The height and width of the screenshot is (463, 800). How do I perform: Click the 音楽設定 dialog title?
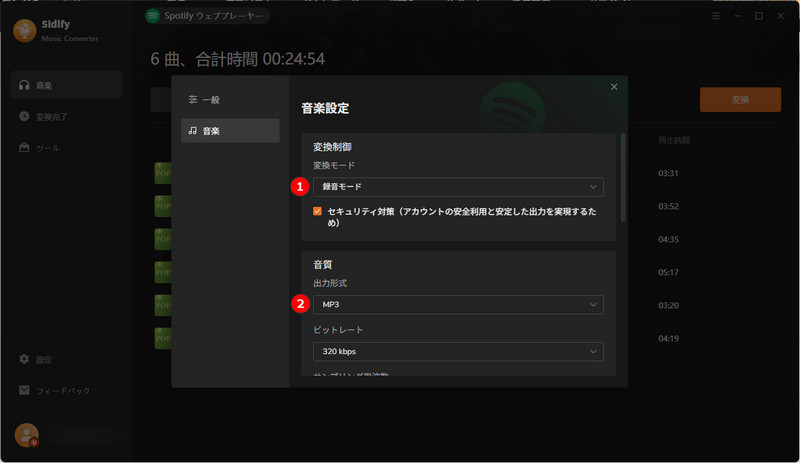(325, 108)
